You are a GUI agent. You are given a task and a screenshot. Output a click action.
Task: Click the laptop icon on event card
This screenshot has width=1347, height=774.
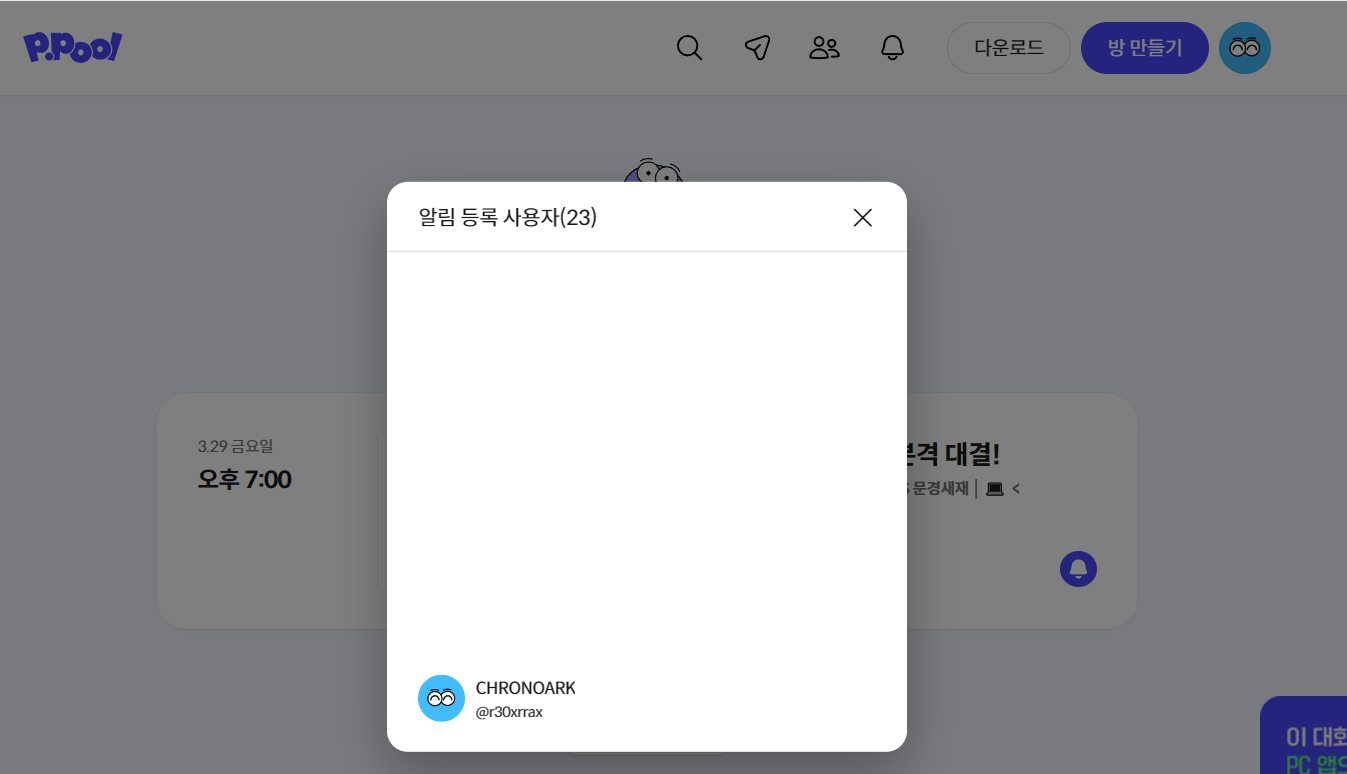pos(994,489)
